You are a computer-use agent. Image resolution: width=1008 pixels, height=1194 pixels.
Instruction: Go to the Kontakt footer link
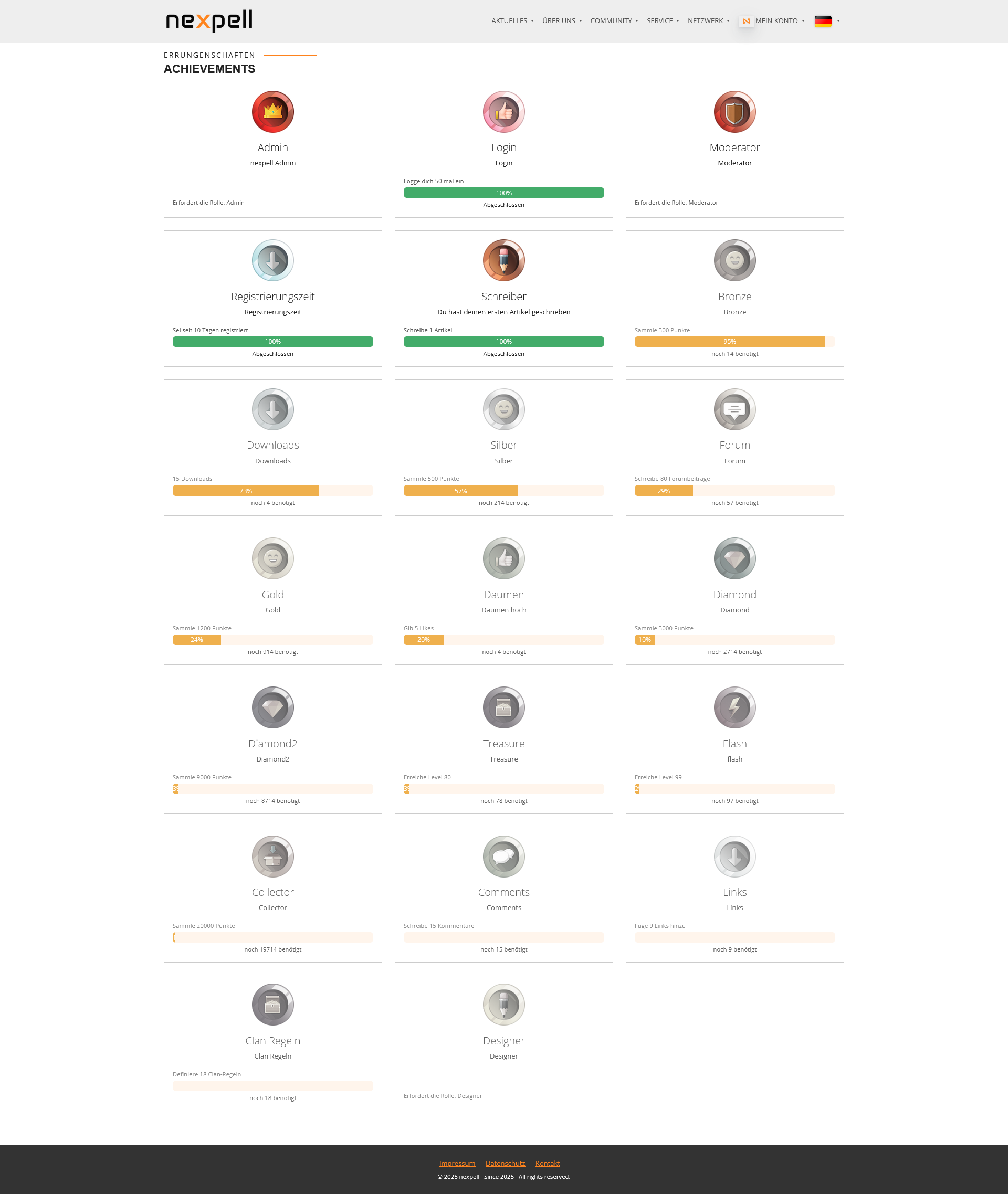[x=548, y=1163]
